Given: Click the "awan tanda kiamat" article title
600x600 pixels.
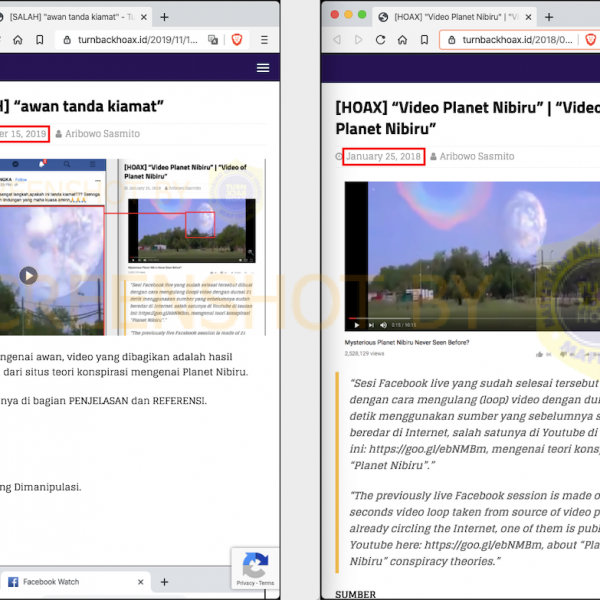Looking at the screenshot, I should [x=82, y=106].
